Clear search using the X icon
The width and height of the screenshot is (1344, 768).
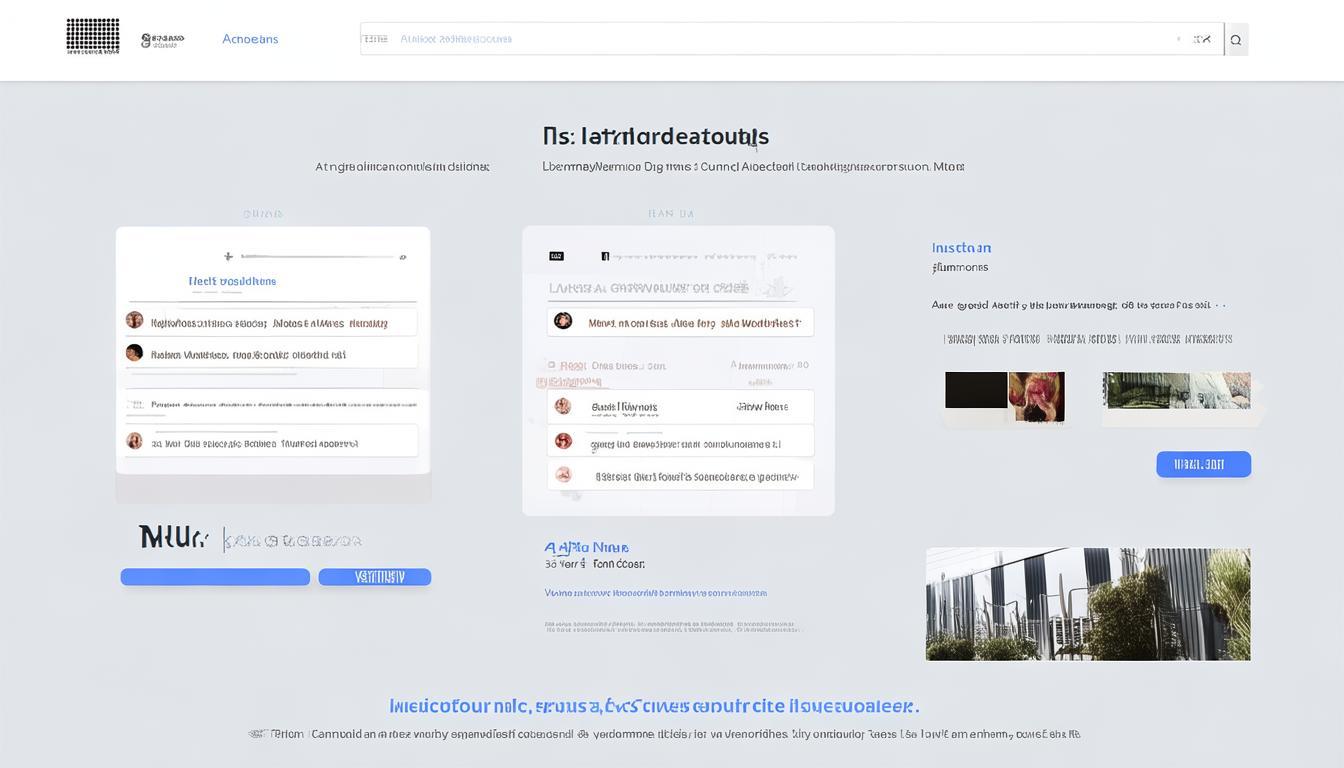[x=1203, y=39]
